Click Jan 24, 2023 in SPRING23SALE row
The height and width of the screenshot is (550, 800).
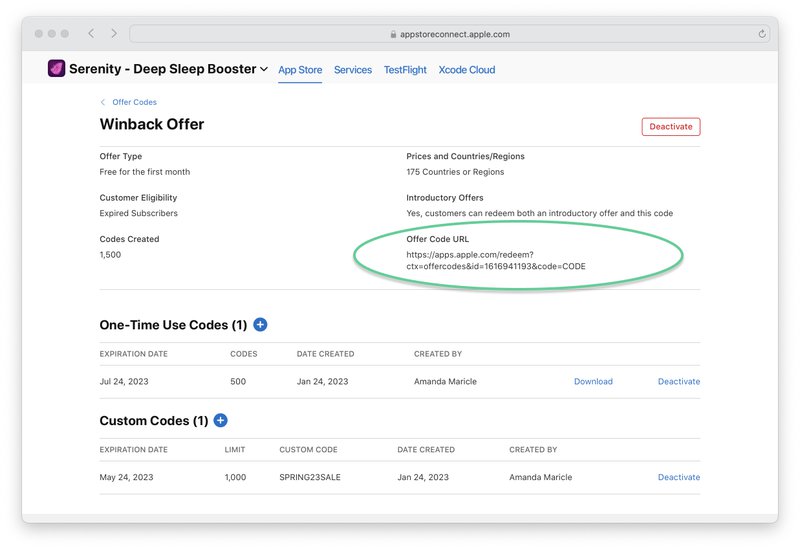423,477
